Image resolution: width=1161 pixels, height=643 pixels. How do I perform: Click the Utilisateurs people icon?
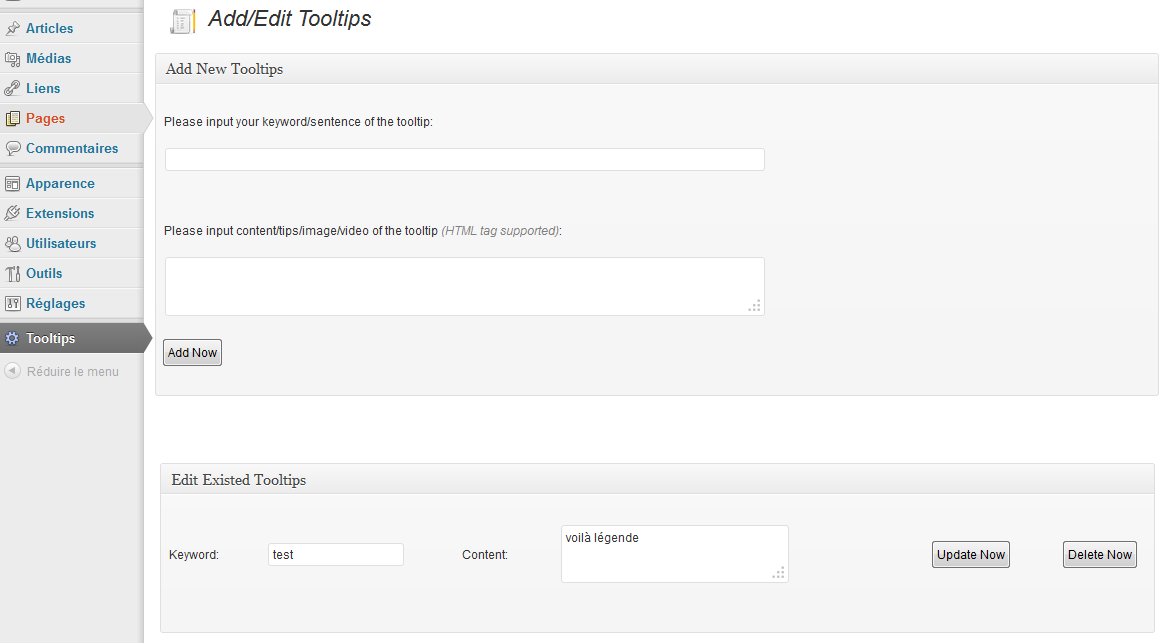pos(13,244)
